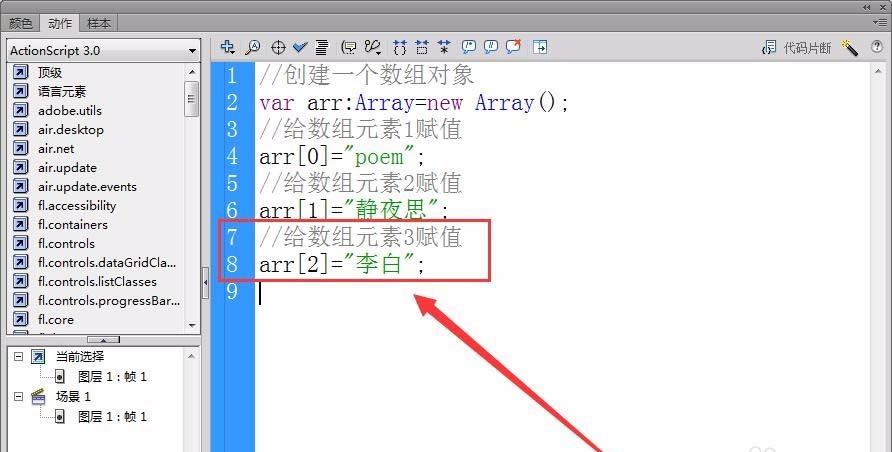Open the panel options menu in top right

[x=879, y=22]
